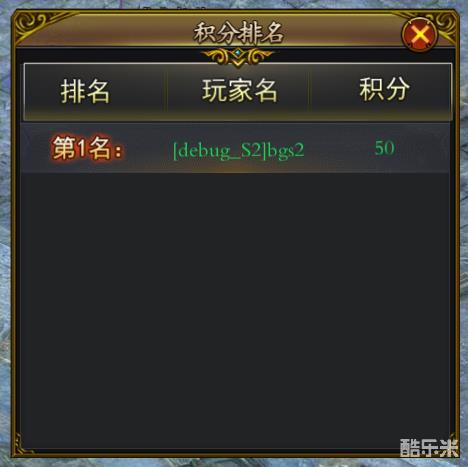
Task: Click the 第1名 rank label
Action: tap(87, 148)
